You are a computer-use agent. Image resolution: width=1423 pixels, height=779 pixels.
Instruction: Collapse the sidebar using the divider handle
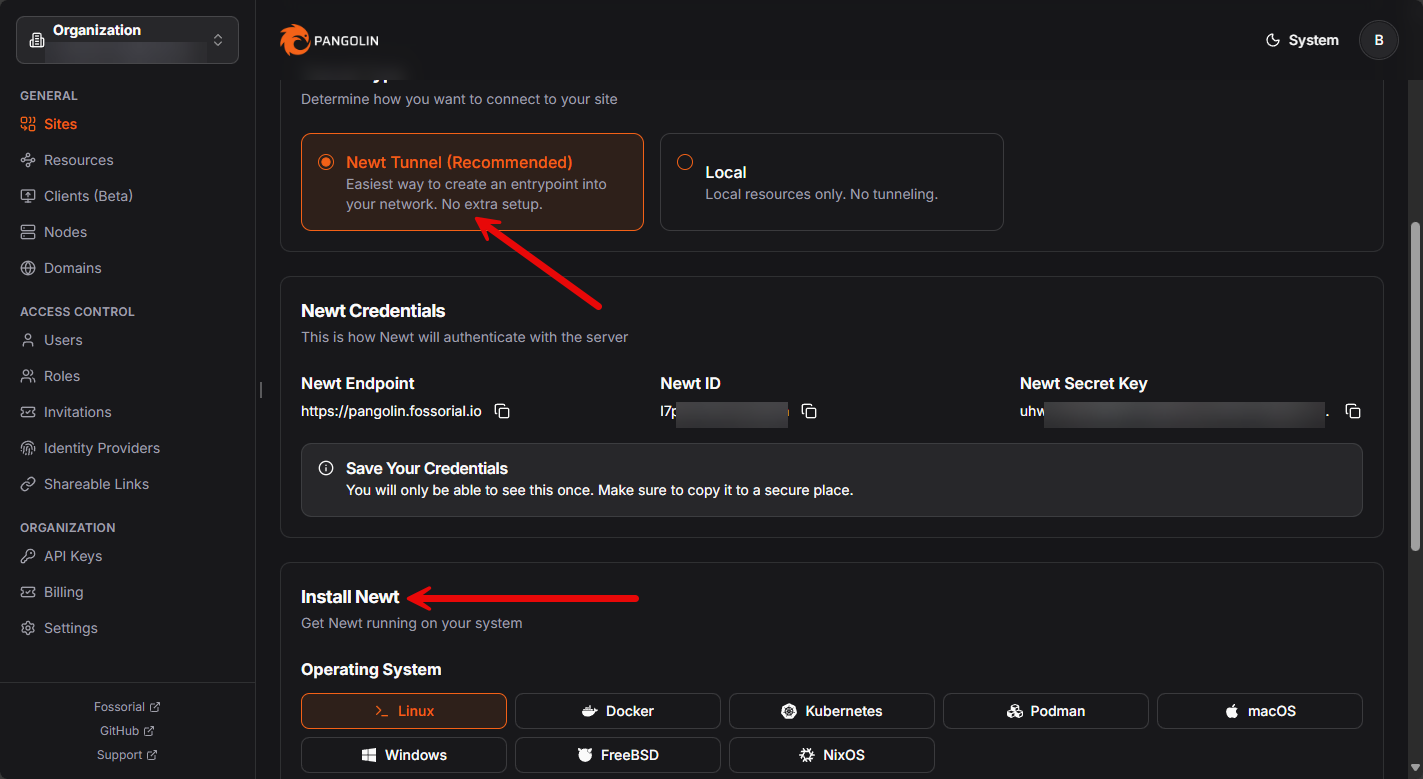pyautogui.click(x=260, y=389)
